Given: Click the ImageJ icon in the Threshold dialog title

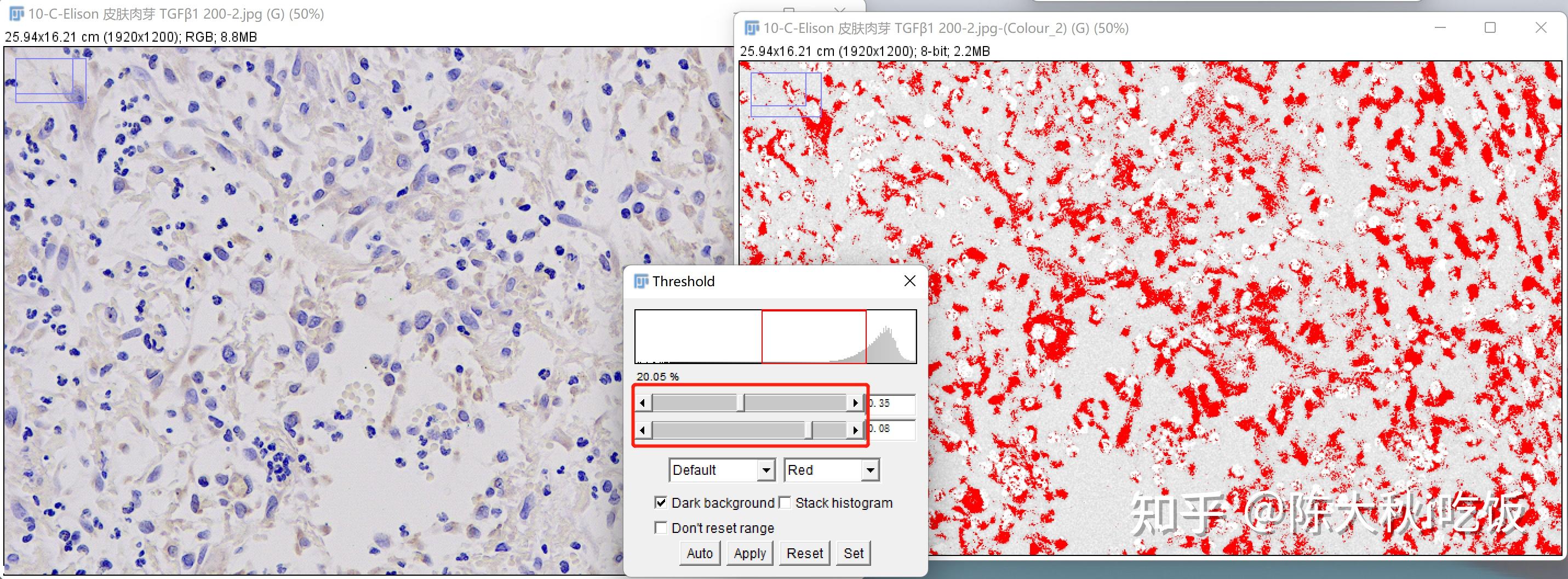Looking at the screenshot, I should pos(642,281).
